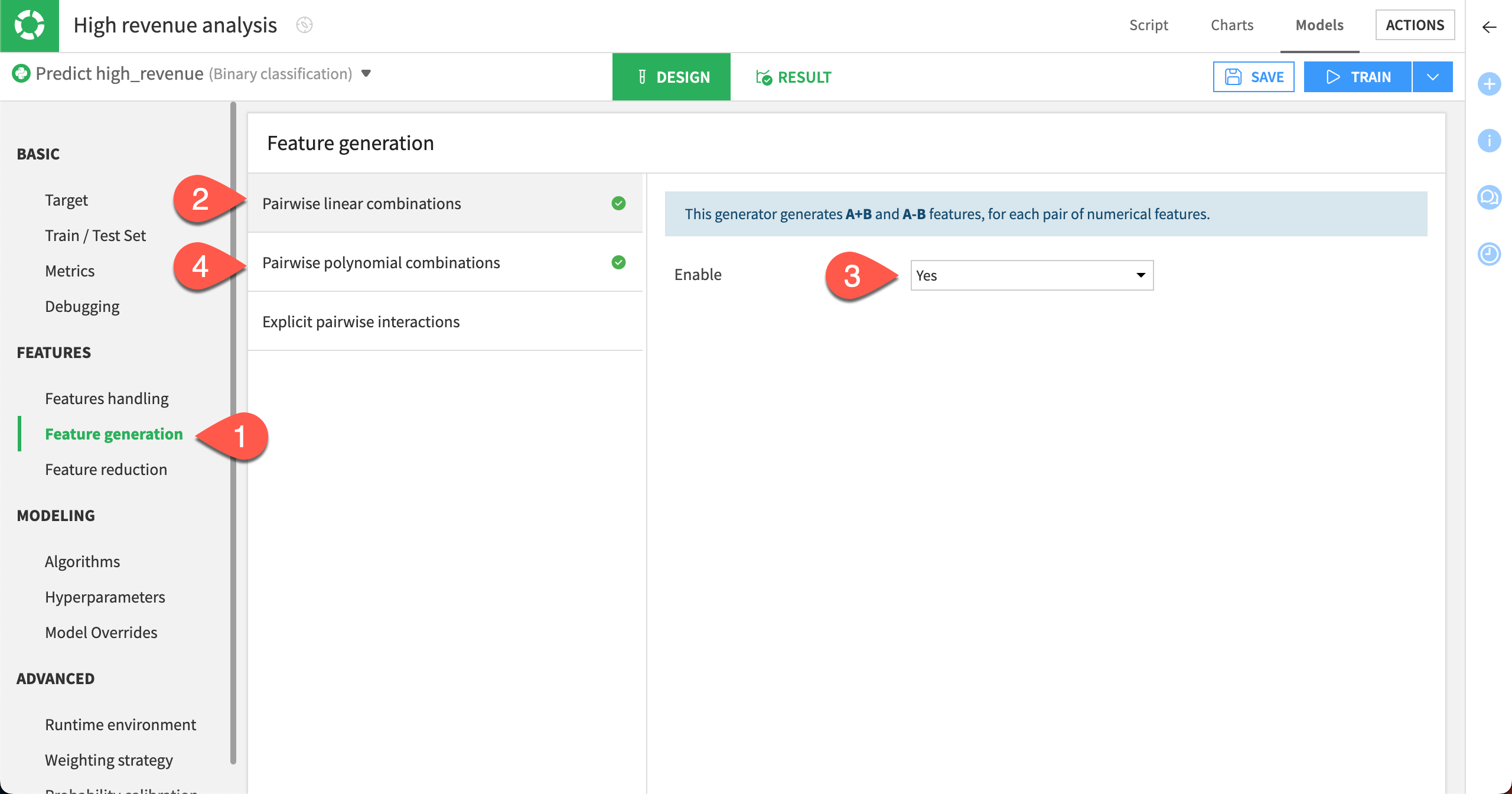
Task: Click the Python icon beside Predict high_revenue
Action: tap(21, 73)
